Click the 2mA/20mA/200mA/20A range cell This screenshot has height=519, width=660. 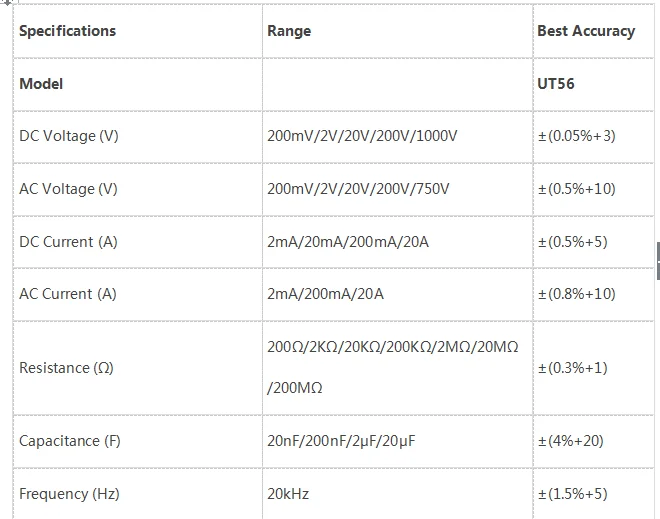point(398,242)
